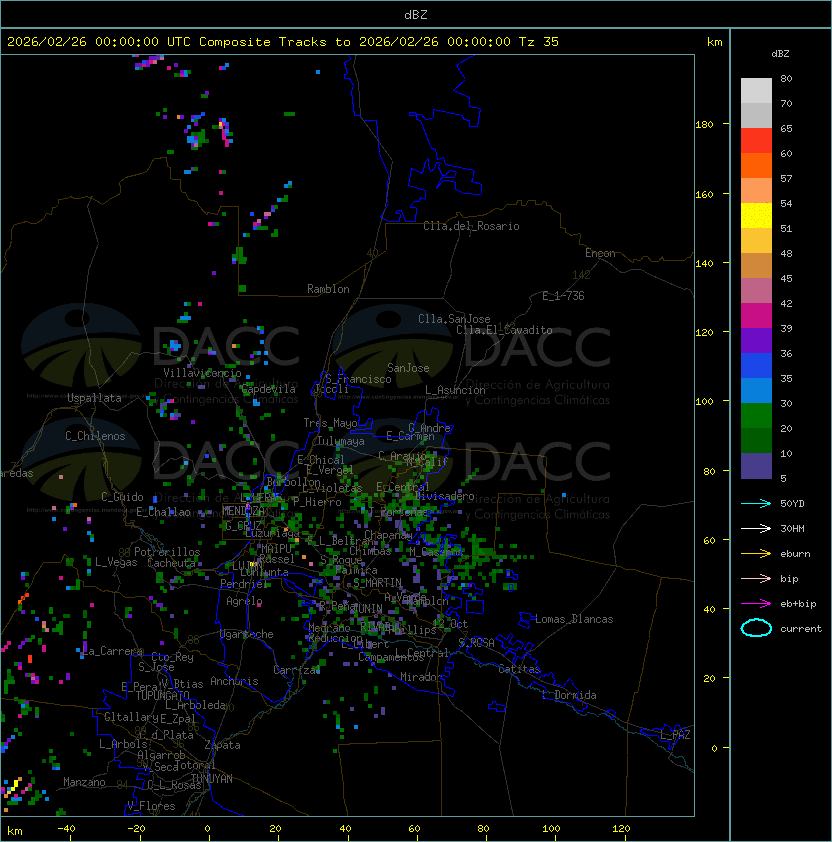
Task: Click the 'C_Guido' map label
Action: [122, 497]
